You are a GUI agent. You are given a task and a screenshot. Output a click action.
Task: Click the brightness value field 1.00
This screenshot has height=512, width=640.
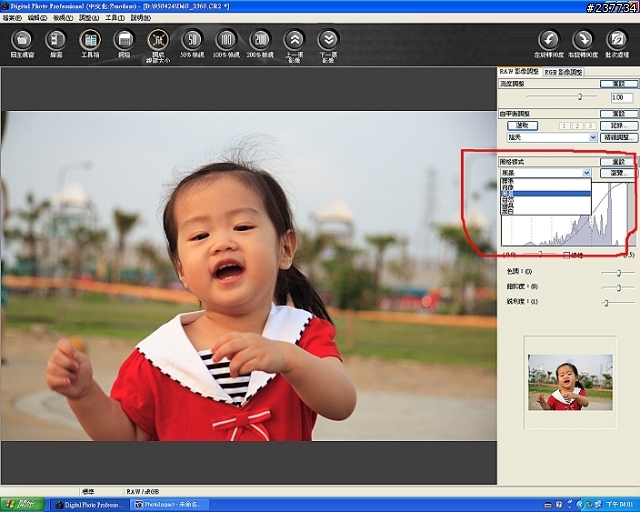(622, 98)
